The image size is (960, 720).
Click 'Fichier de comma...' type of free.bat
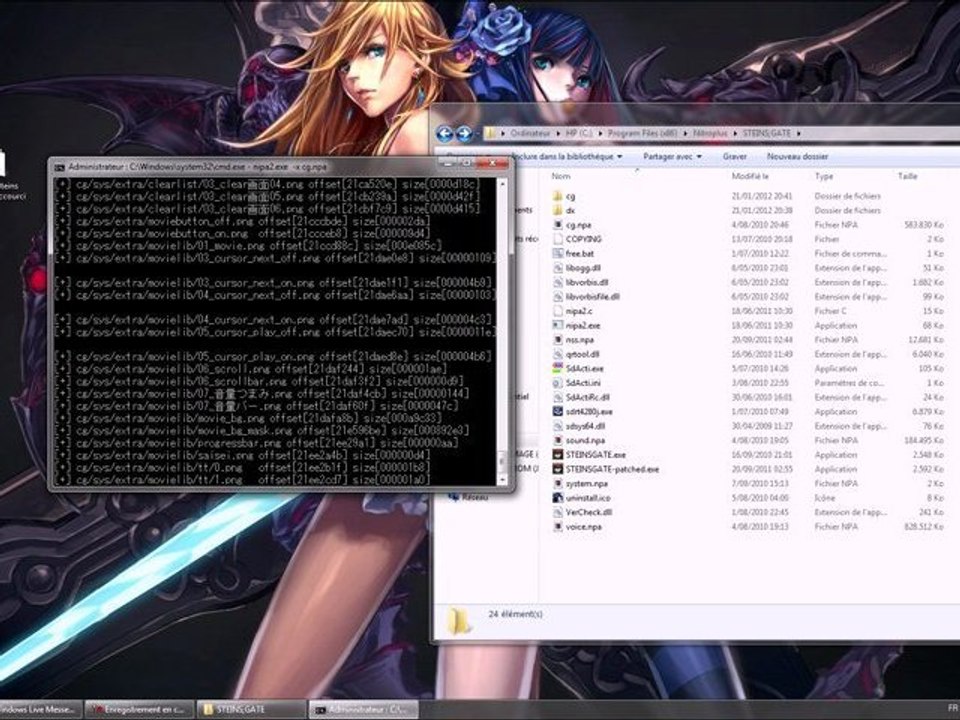[x=850, y=253]
